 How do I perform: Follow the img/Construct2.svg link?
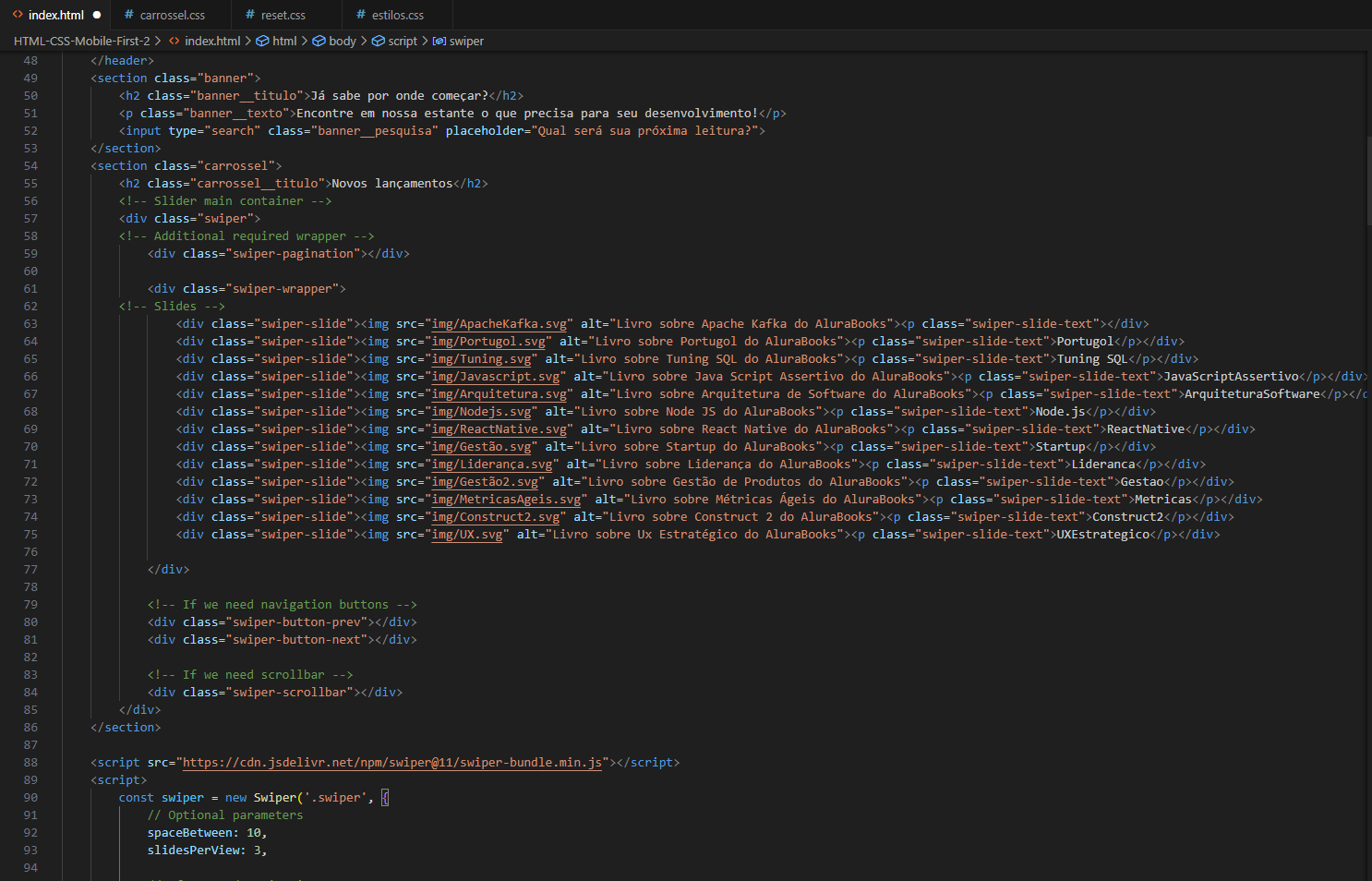click(x=496, y=517)
